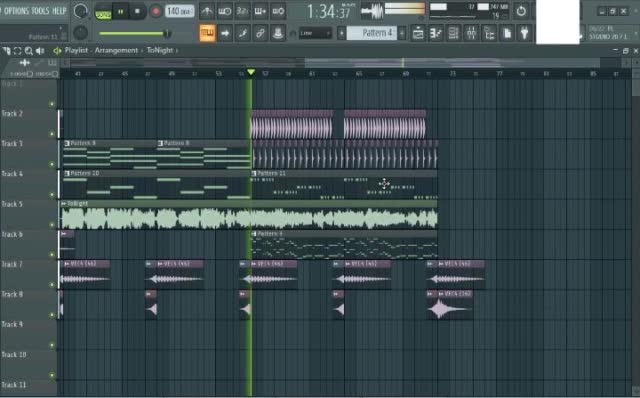Toggle overdub blend recording icon
The height and width of the screenshot is (398, 640).
point(260,11)
